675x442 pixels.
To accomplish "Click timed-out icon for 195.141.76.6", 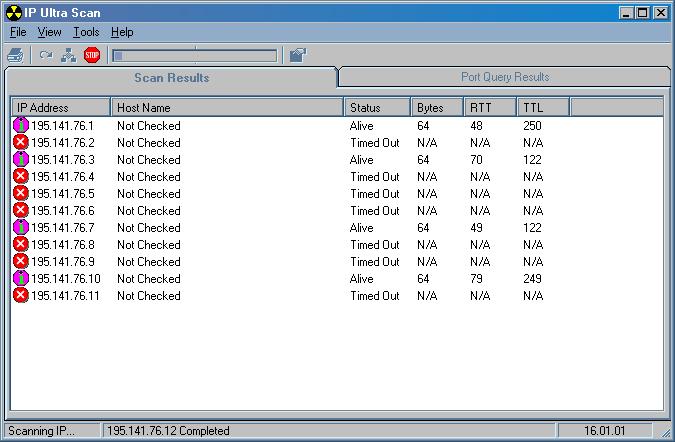I will tap(21, 210).
